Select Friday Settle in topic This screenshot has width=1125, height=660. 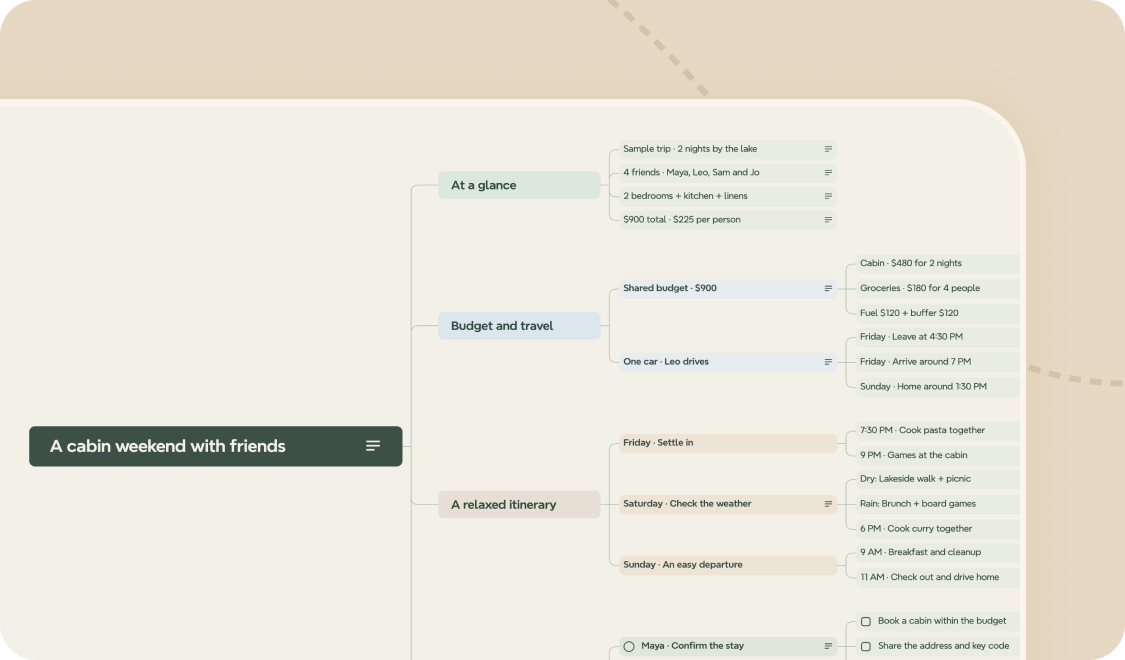tap(728, 443)
